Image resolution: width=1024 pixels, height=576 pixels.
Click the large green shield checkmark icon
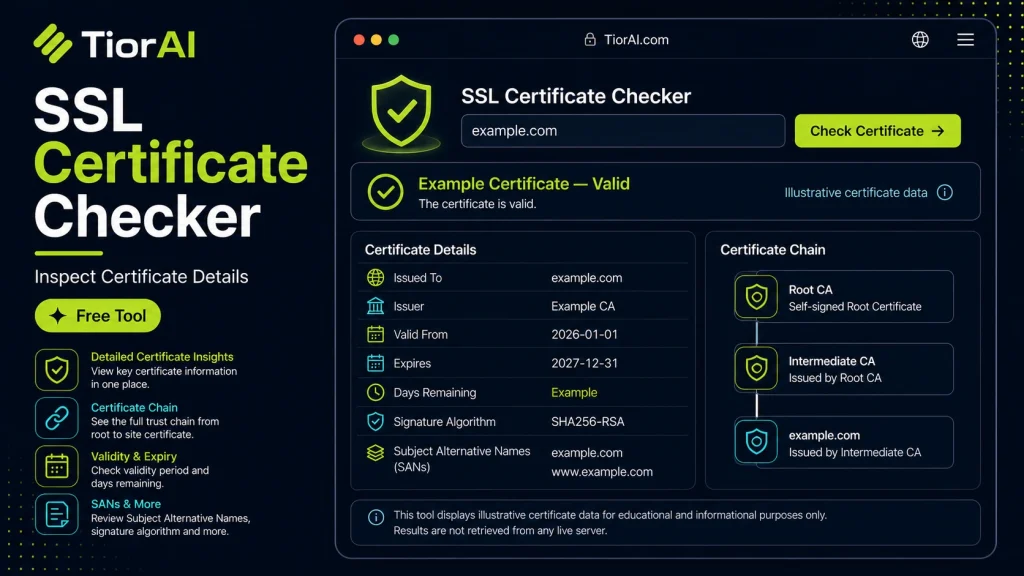click(401, 111)
